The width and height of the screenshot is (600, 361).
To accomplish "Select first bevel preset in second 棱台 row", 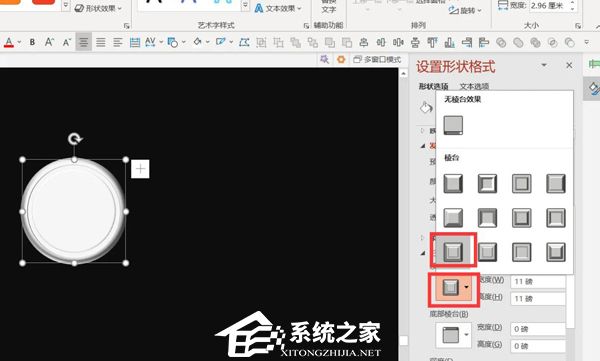I will click(453, 218).
